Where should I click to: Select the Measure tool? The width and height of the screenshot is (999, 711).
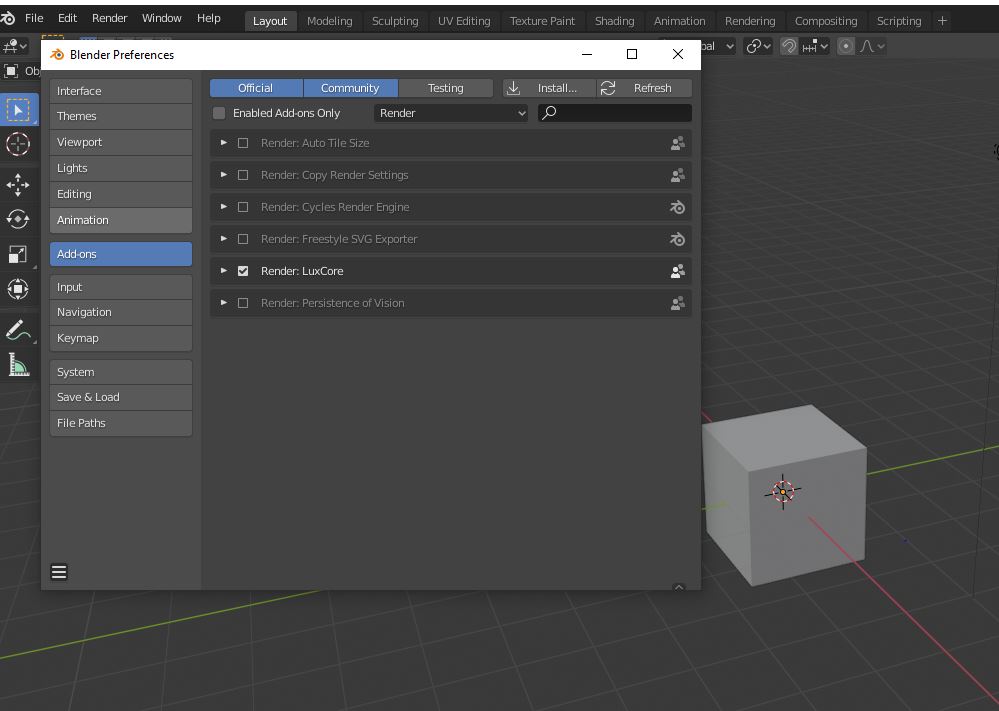coord(18,365)
